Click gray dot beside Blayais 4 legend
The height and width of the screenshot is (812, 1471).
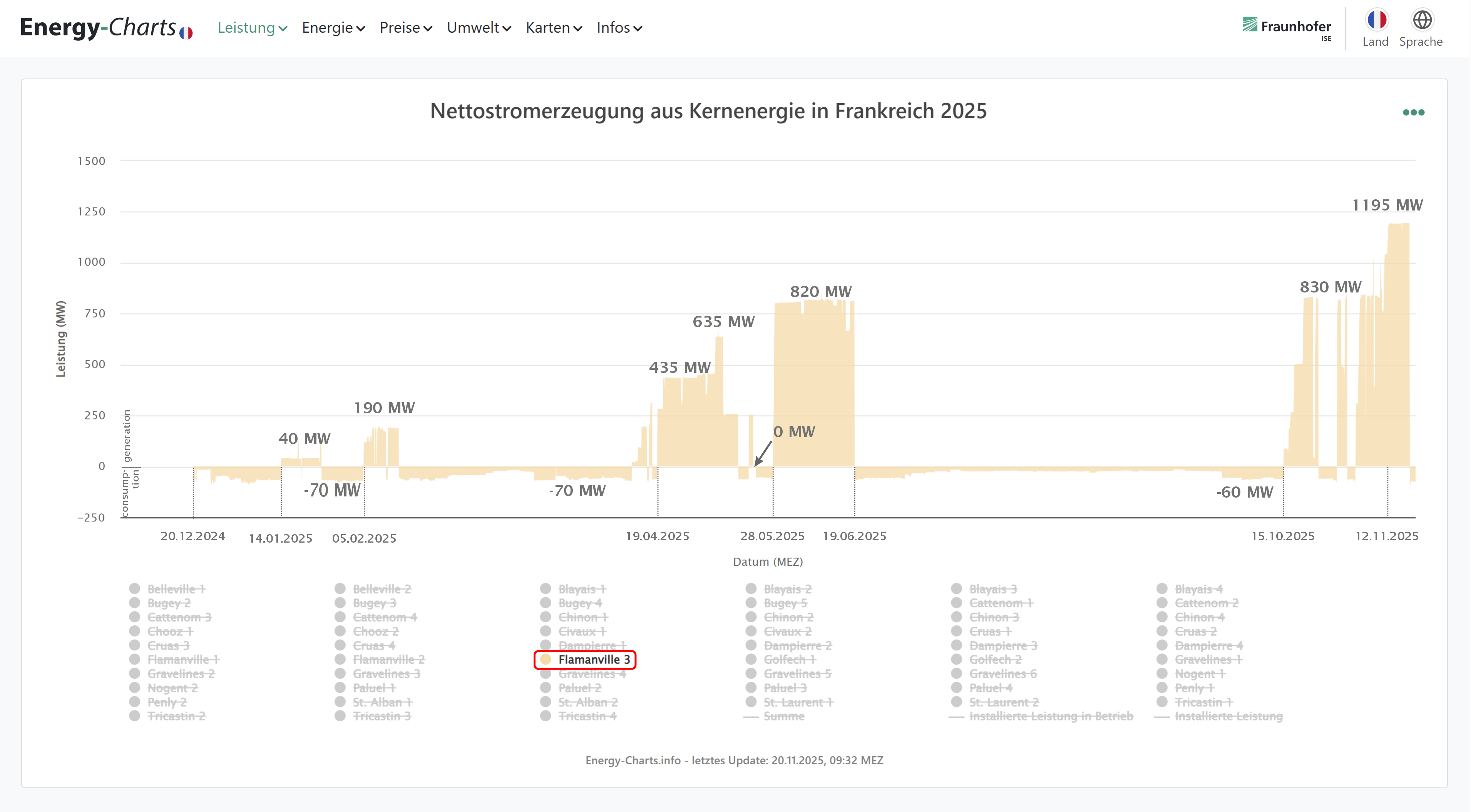tap(1162, 589)
